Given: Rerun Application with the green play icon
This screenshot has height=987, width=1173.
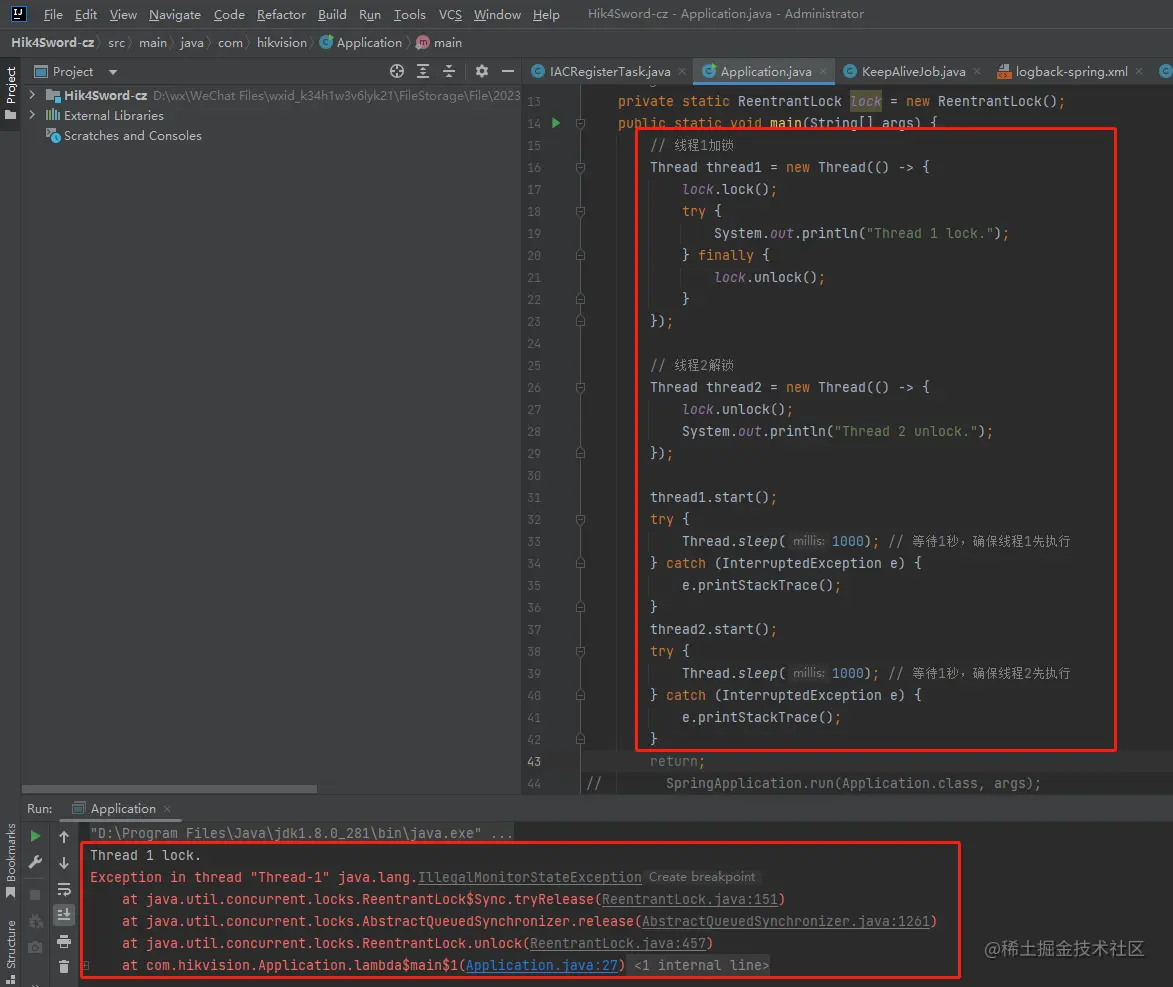Looking at the screenshot, I should click(x=35, y=836).
